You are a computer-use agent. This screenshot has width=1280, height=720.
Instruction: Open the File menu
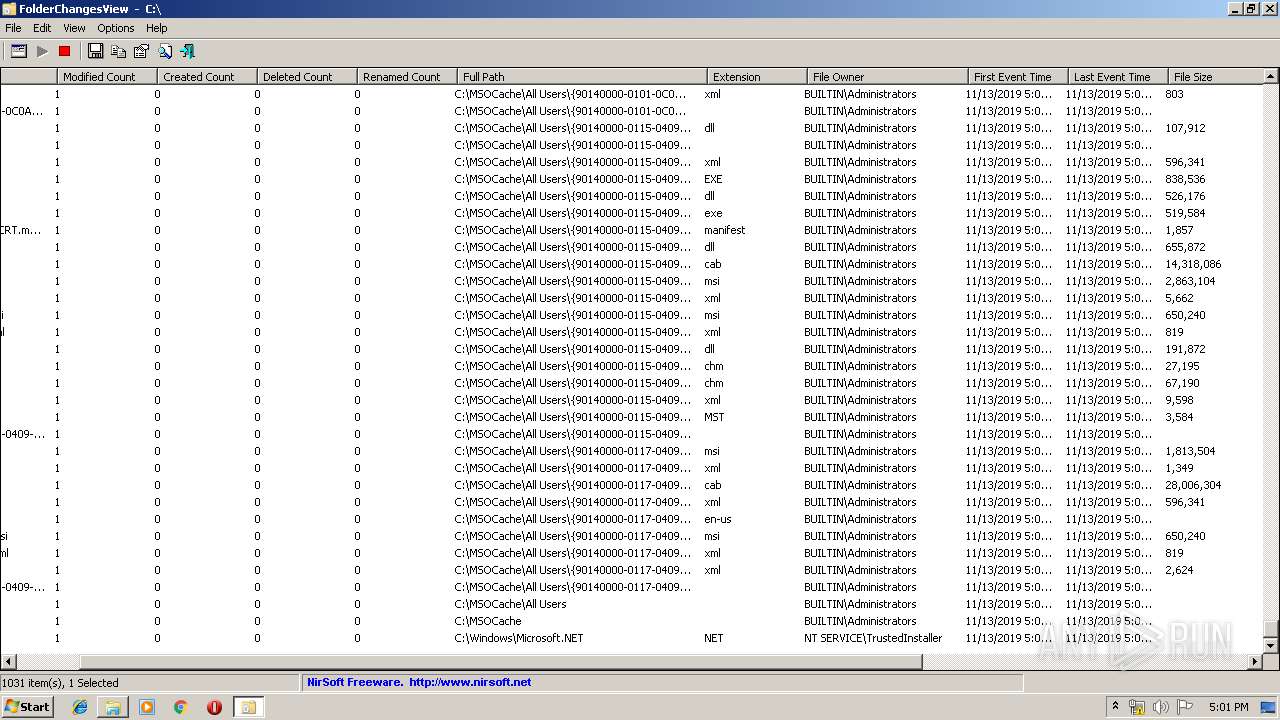point(13,28)
